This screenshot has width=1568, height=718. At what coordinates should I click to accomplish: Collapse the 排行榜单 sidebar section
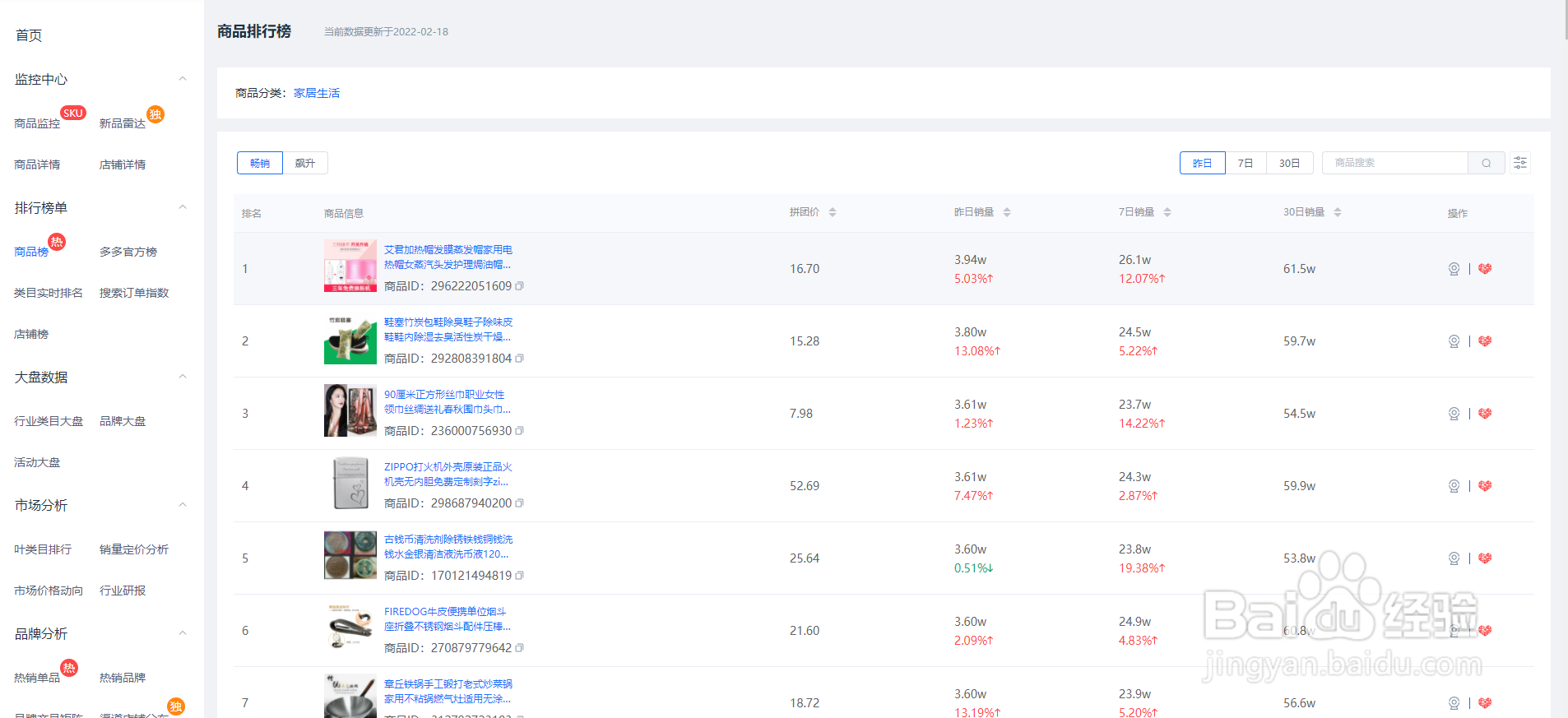pyautogui.click(x=183, y=207)
